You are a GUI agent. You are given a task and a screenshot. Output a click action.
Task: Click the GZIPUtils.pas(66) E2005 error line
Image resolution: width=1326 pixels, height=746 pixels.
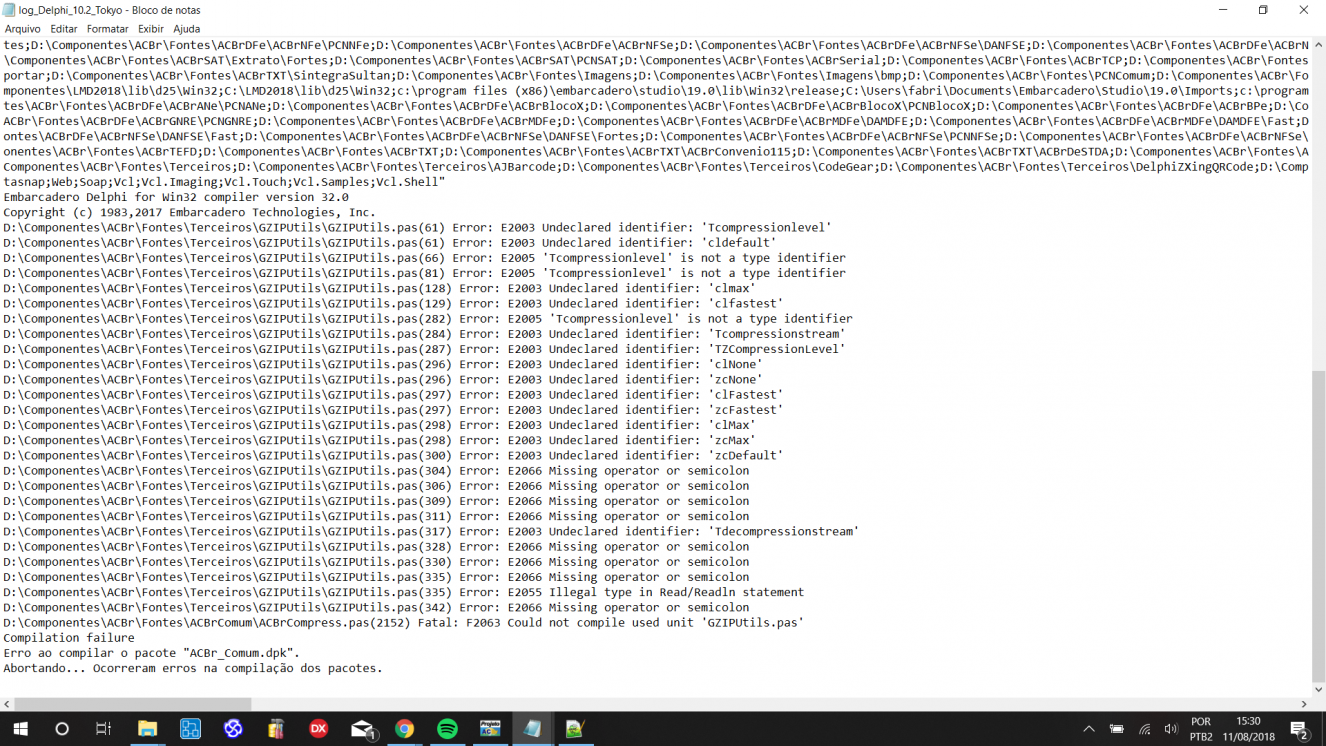424,258
